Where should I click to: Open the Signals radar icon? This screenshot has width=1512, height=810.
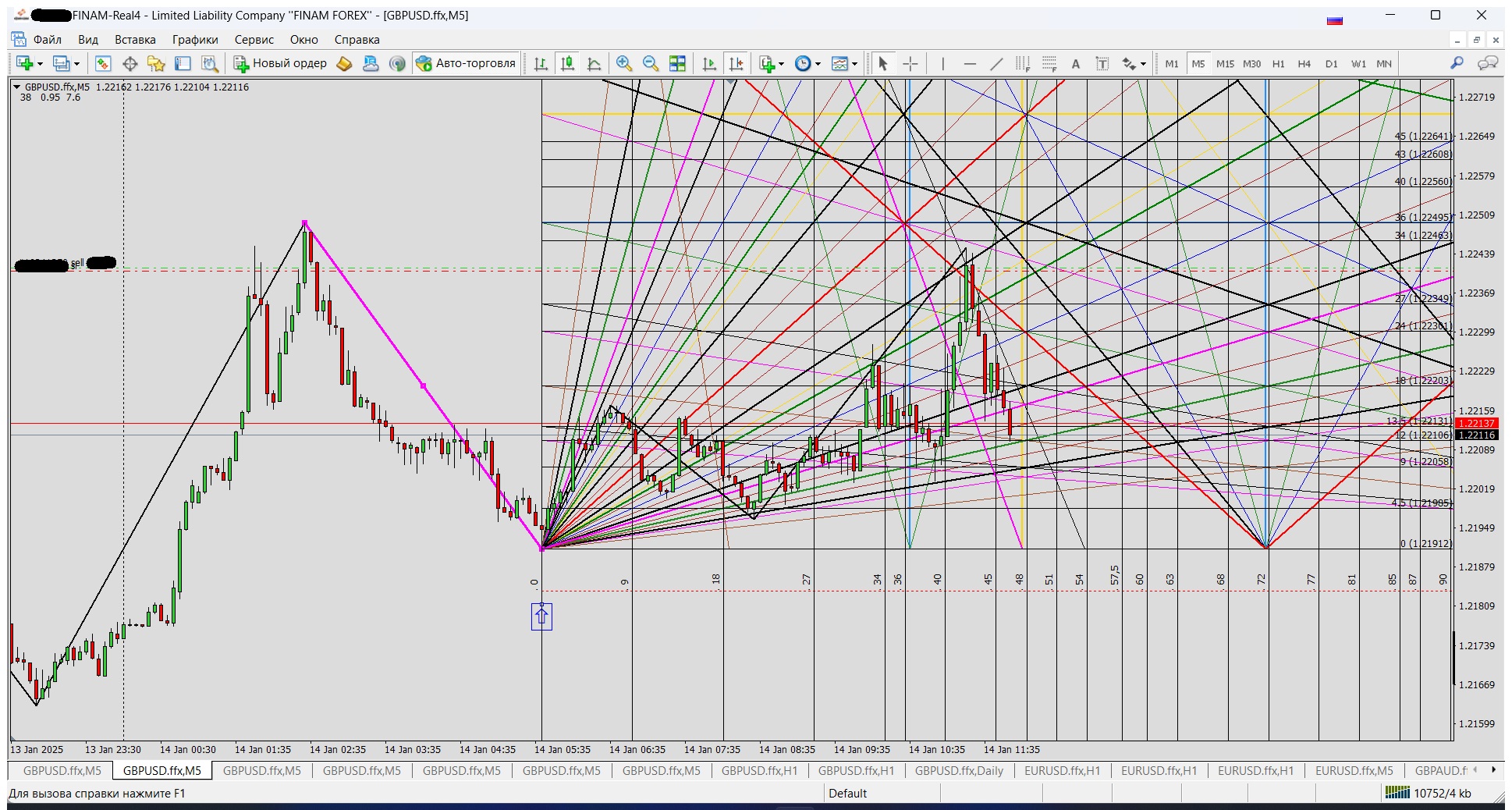tap(397, 64)
